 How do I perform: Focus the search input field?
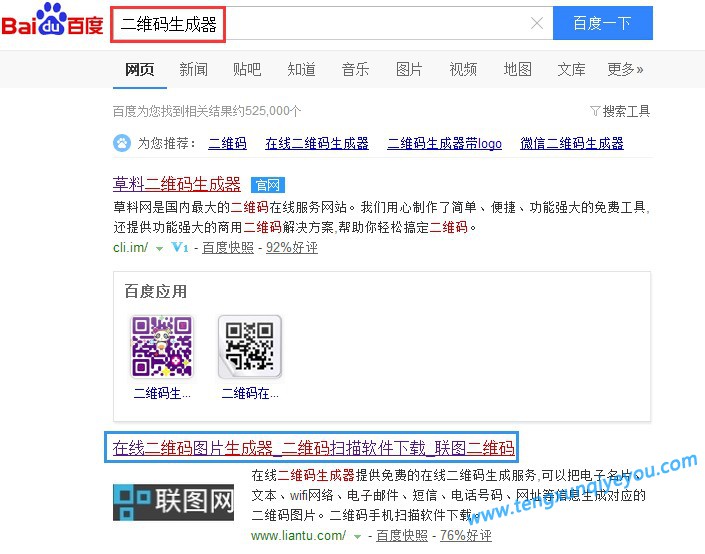(x=332, y=23)
